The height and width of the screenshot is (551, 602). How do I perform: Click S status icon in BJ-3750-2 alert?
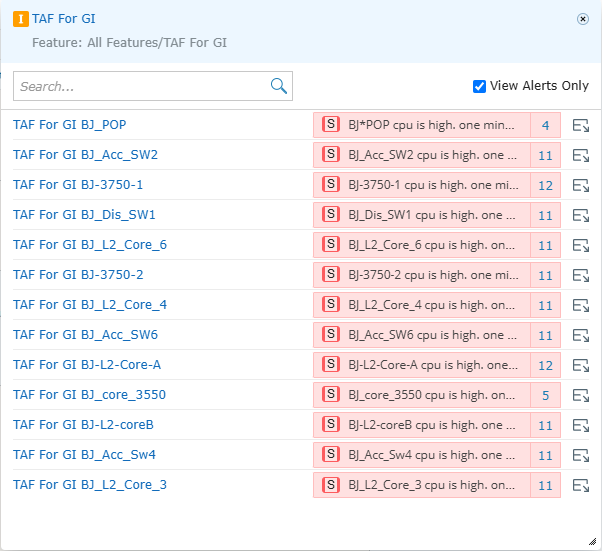click(331, 274)
